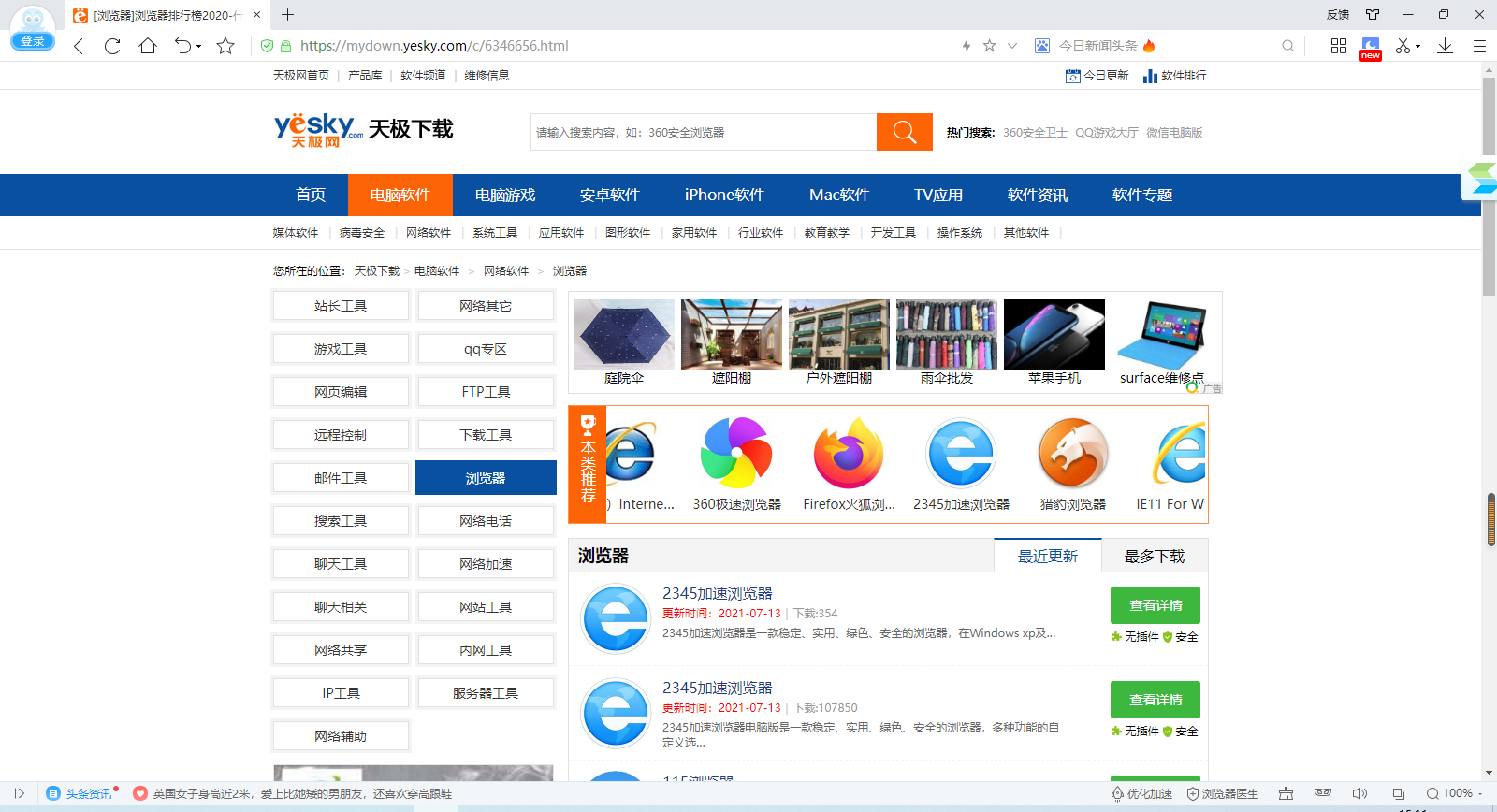Expand the sidebar toggle at bottom left
1497x812 pixels.
19,793
